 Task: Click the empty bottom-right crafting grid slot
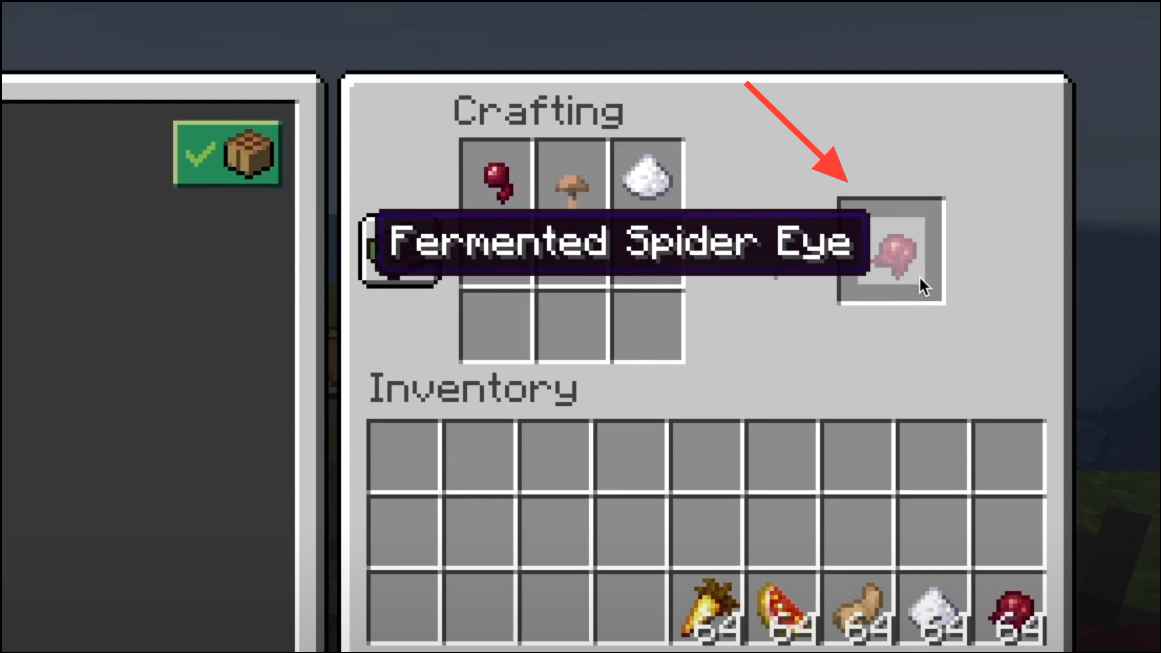pyautogui.click(x=647, y=326)
